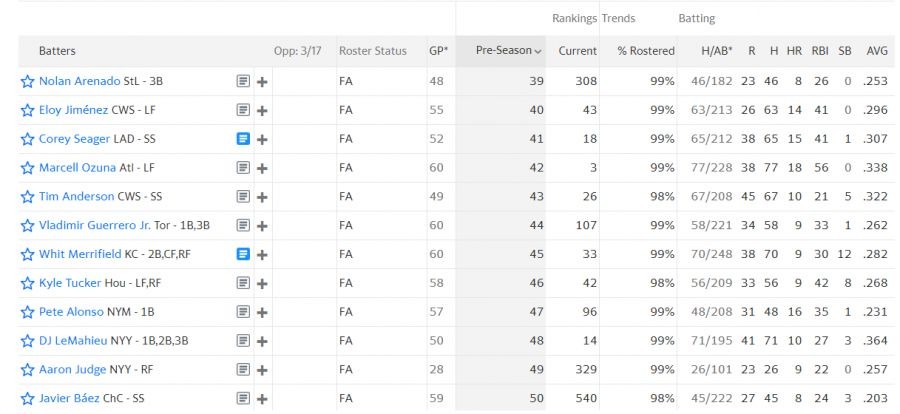Image resolution: width=900 pixels, height=414 pixels.
Task: Sort by Pre-Season ranking column
Action: [508, 51]
